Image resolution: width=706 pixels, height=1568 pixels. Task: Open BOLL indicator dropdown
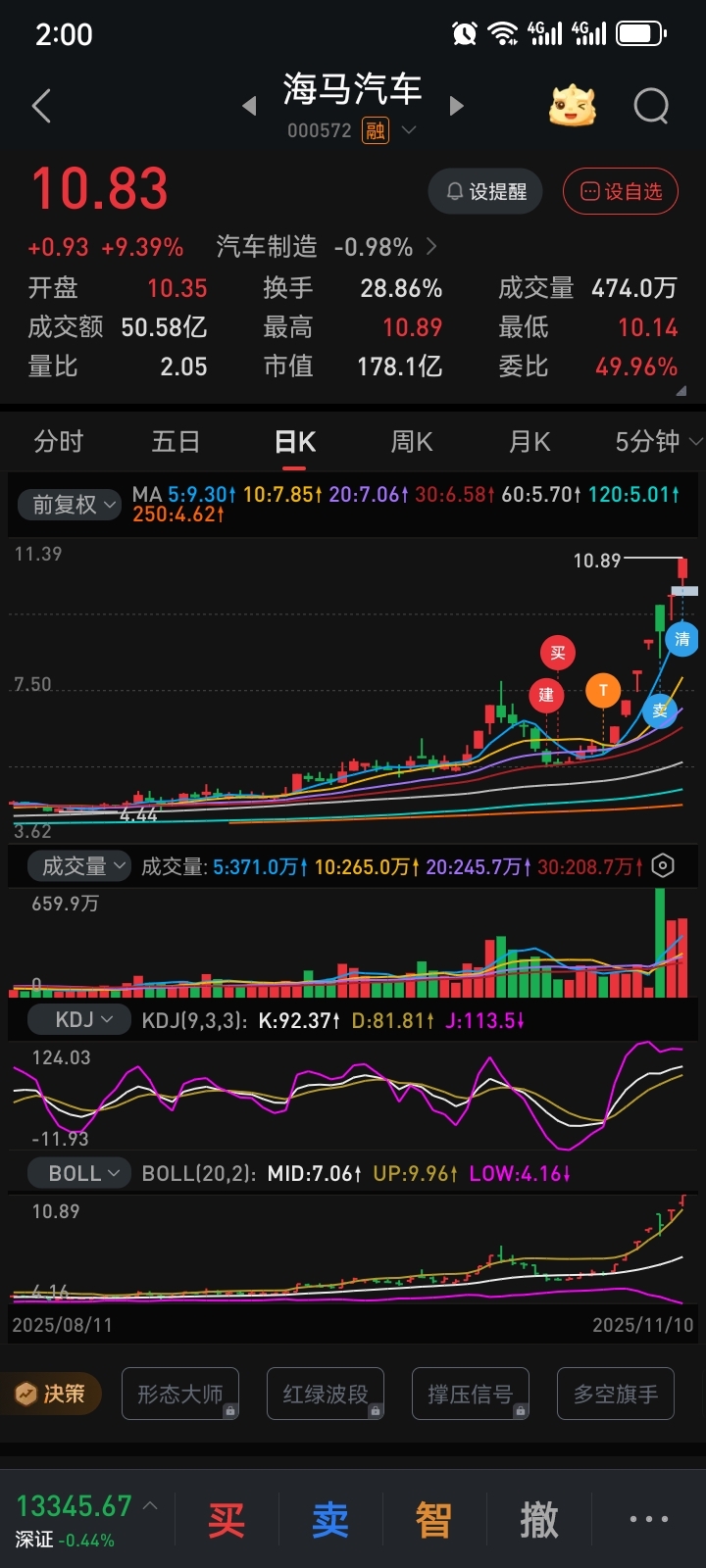[80, 1173]
